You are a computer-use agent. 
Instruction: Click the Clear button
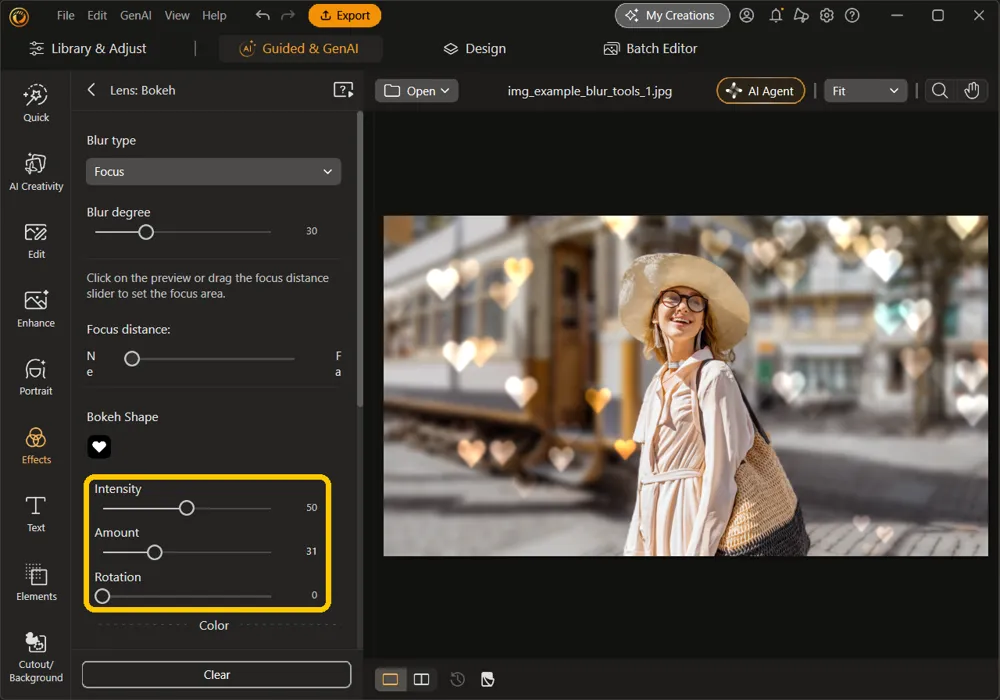(x=216, y=674)
